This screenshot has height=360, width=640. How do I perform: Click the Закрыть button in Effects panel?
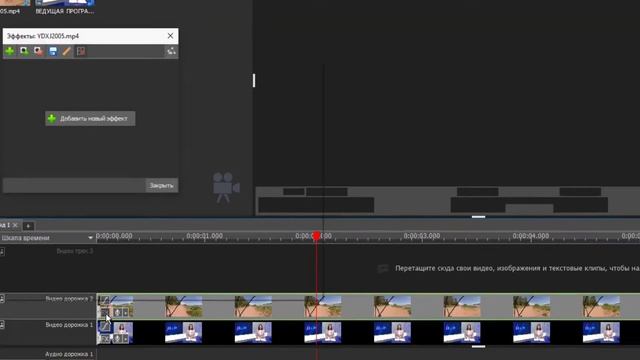[162, 185]
